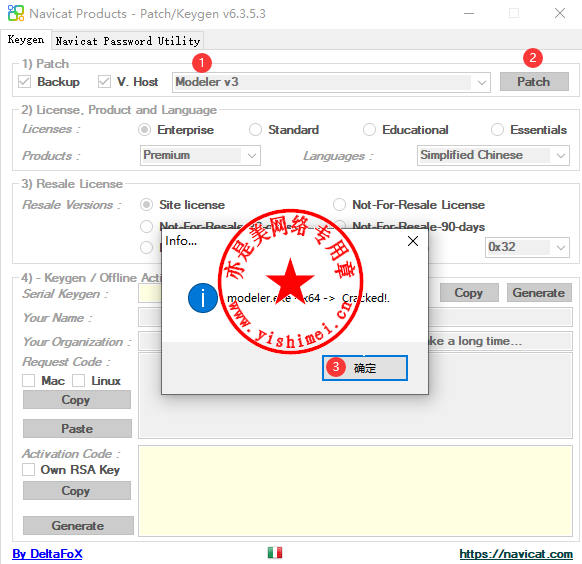The width and height of the screenshot is (582, 564).
Task: Copy the serial keygen value
Action: coord(469,293)
